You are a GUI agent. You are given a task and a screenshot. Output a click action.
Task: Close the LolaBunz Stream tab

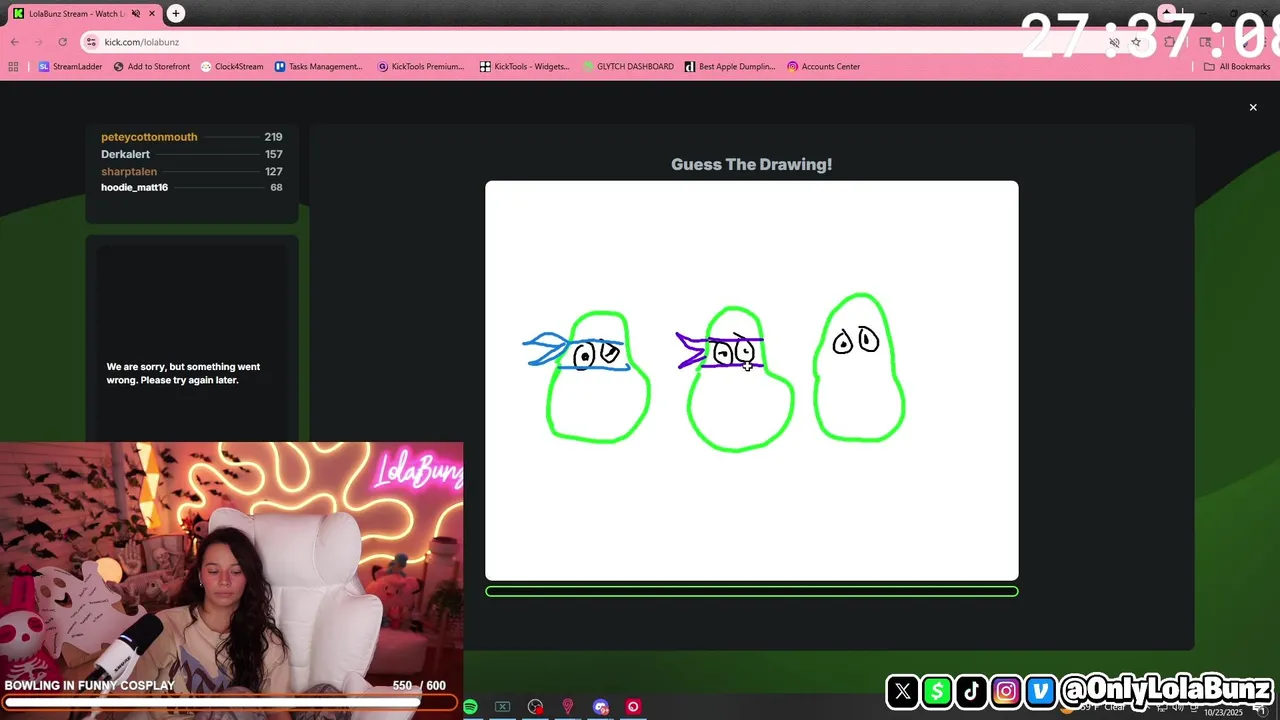151,13
